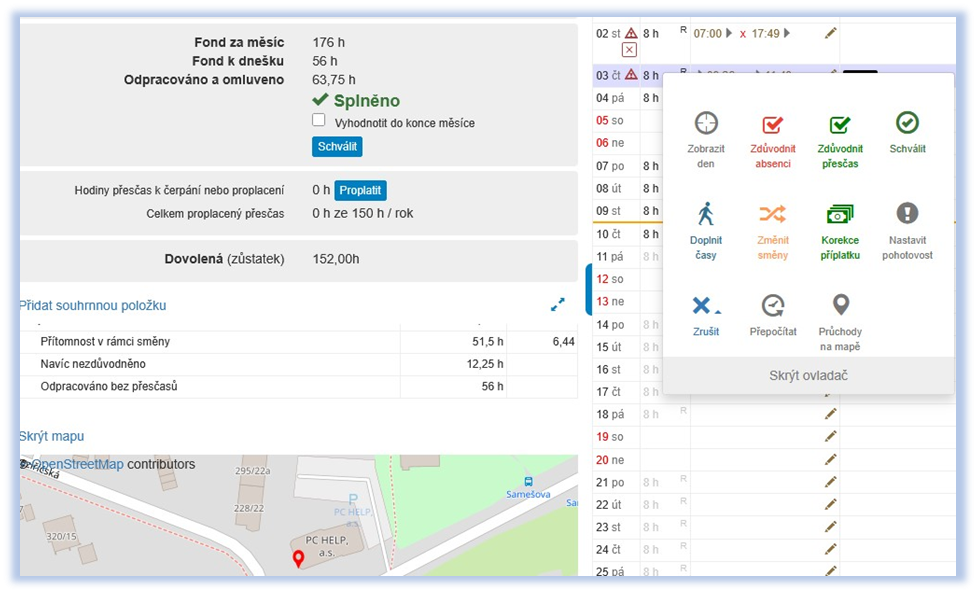Select the Zdůvodnit absenci icon
Screen dimensions: 976x593
click(772, 124)
